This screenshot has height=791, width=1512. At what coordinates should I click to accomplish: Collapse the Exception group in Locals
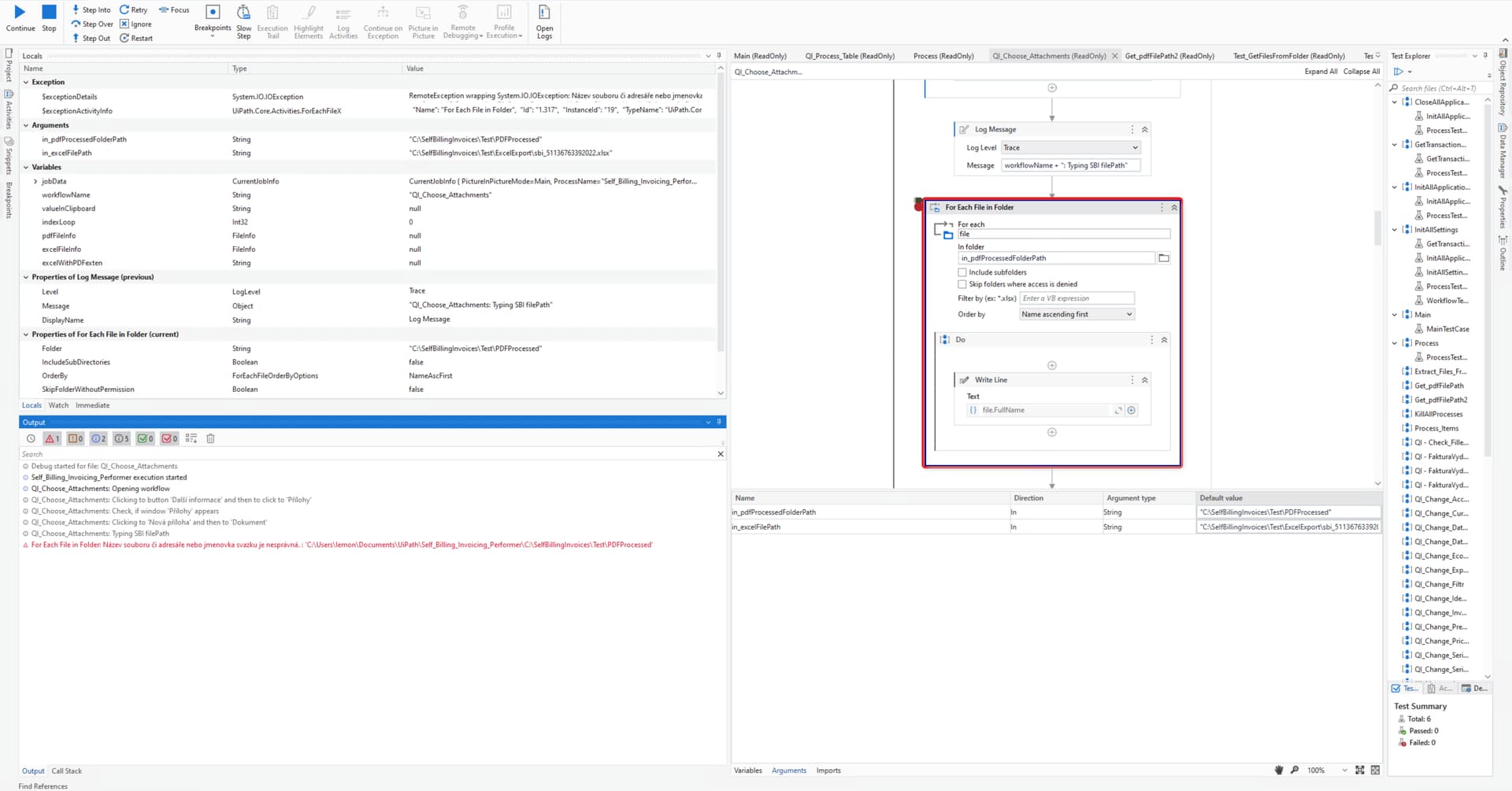click(26, 82)
